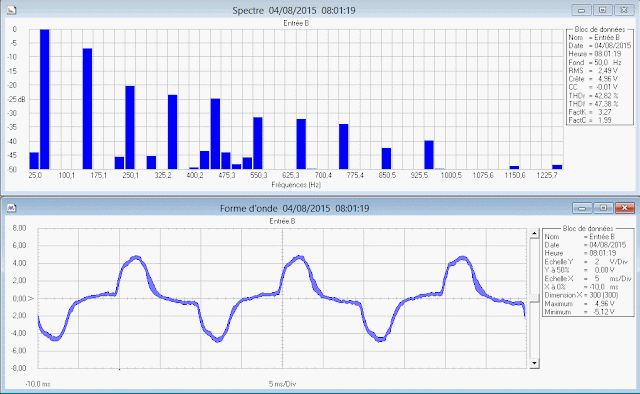Click the waveform vertical scrollbar thumb
640x394 pixels.
coord(534,298)
